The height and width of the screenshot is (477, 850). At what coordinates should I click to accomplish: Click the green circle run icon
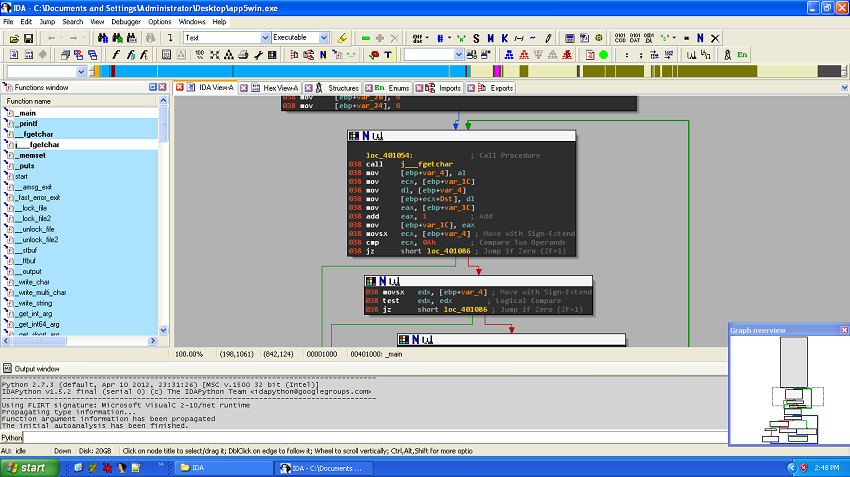[603, 55]
